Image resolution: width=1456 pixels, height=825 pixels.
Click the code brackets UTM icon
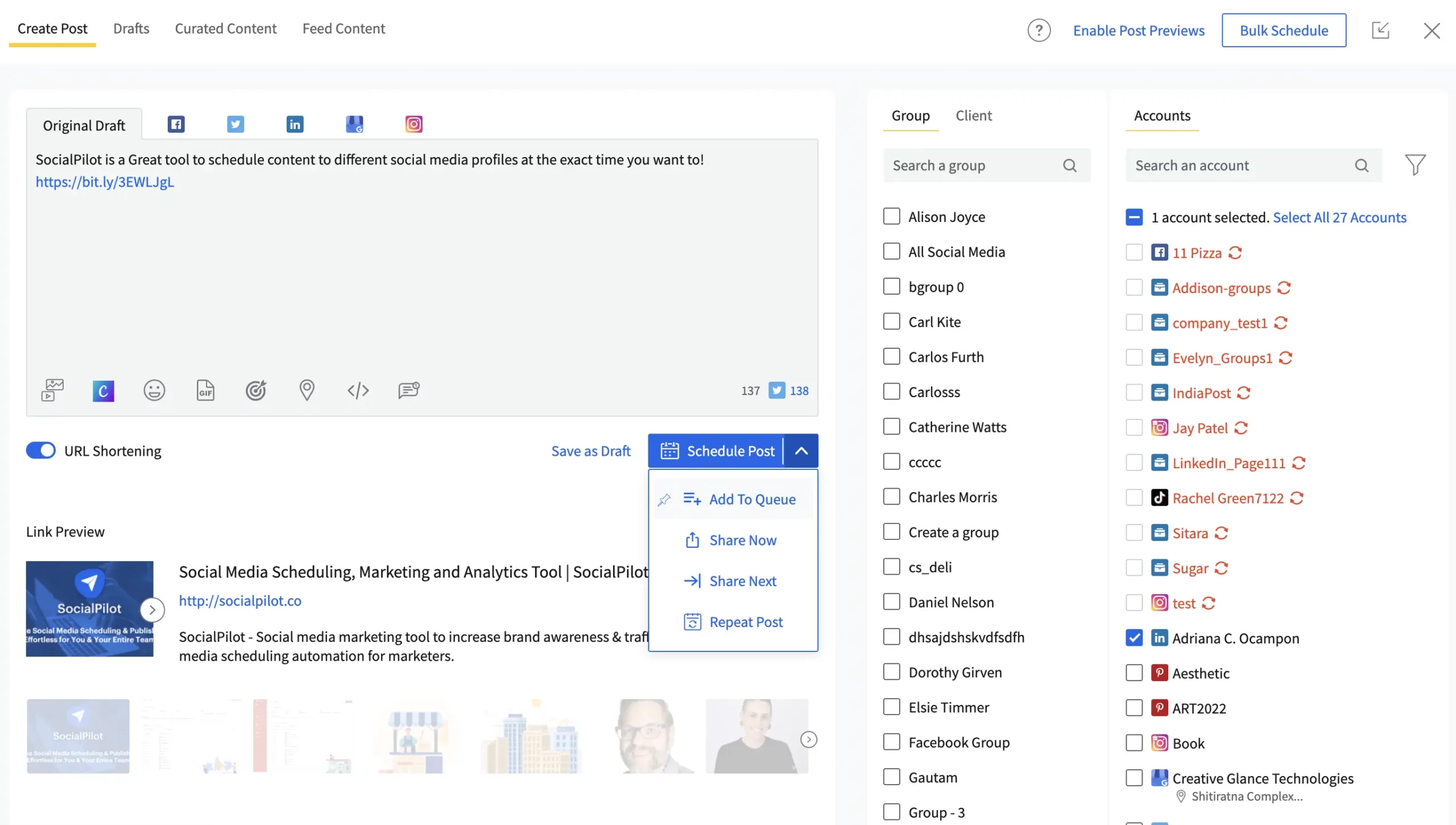point(358,390)
